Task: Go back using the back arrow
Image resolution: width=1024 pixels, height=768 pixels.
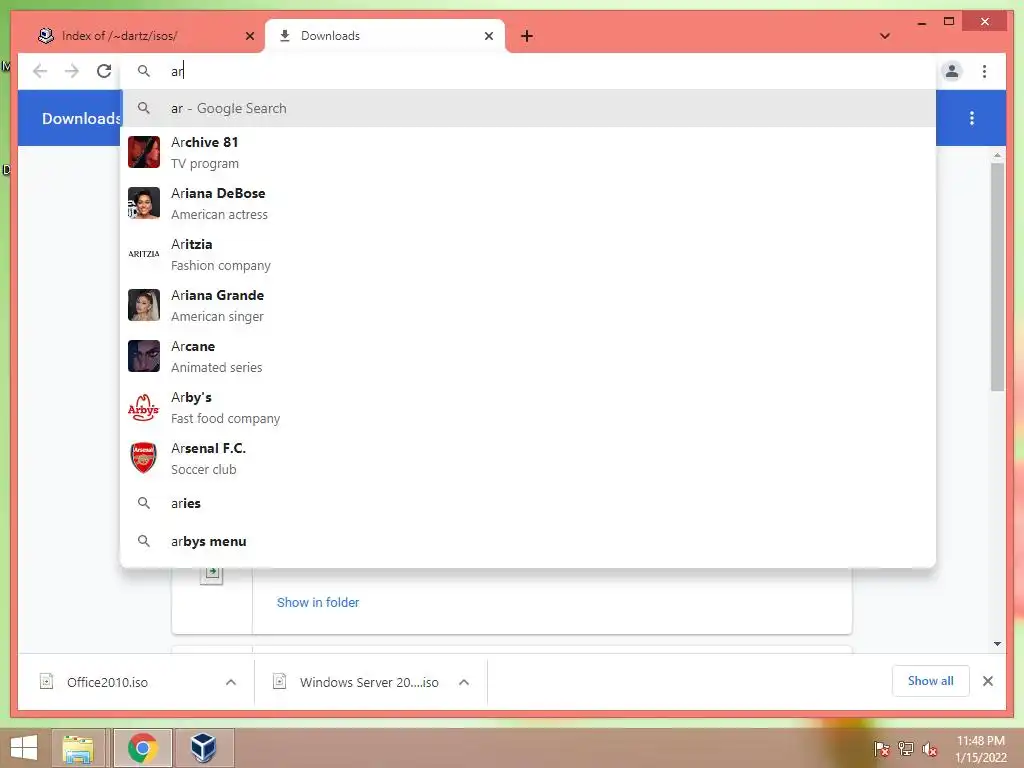Action: click(x=40, y=71)
